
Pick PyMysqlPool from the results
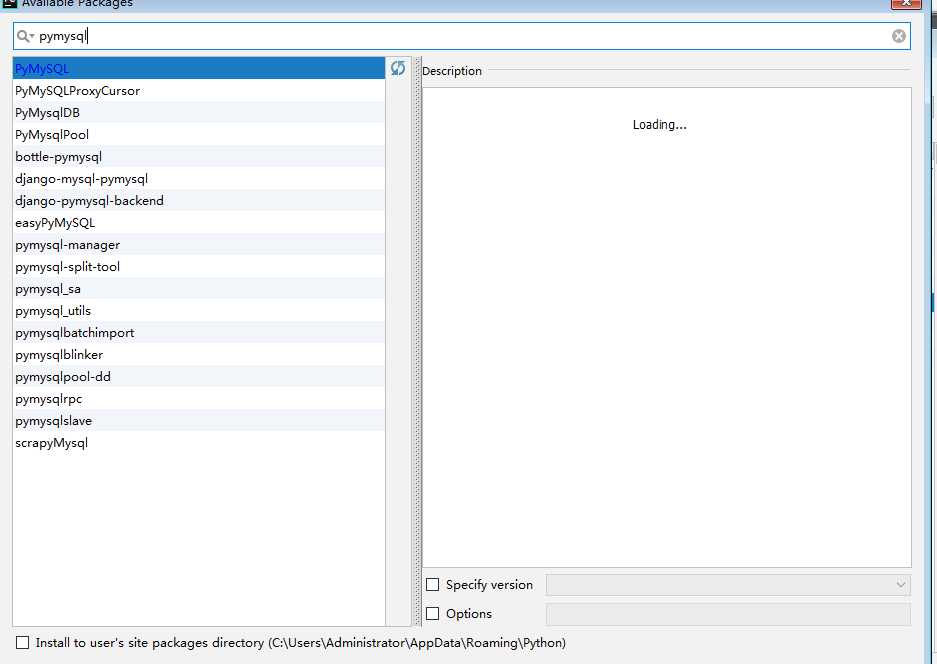pyautogui.click(x=198, y=134)
